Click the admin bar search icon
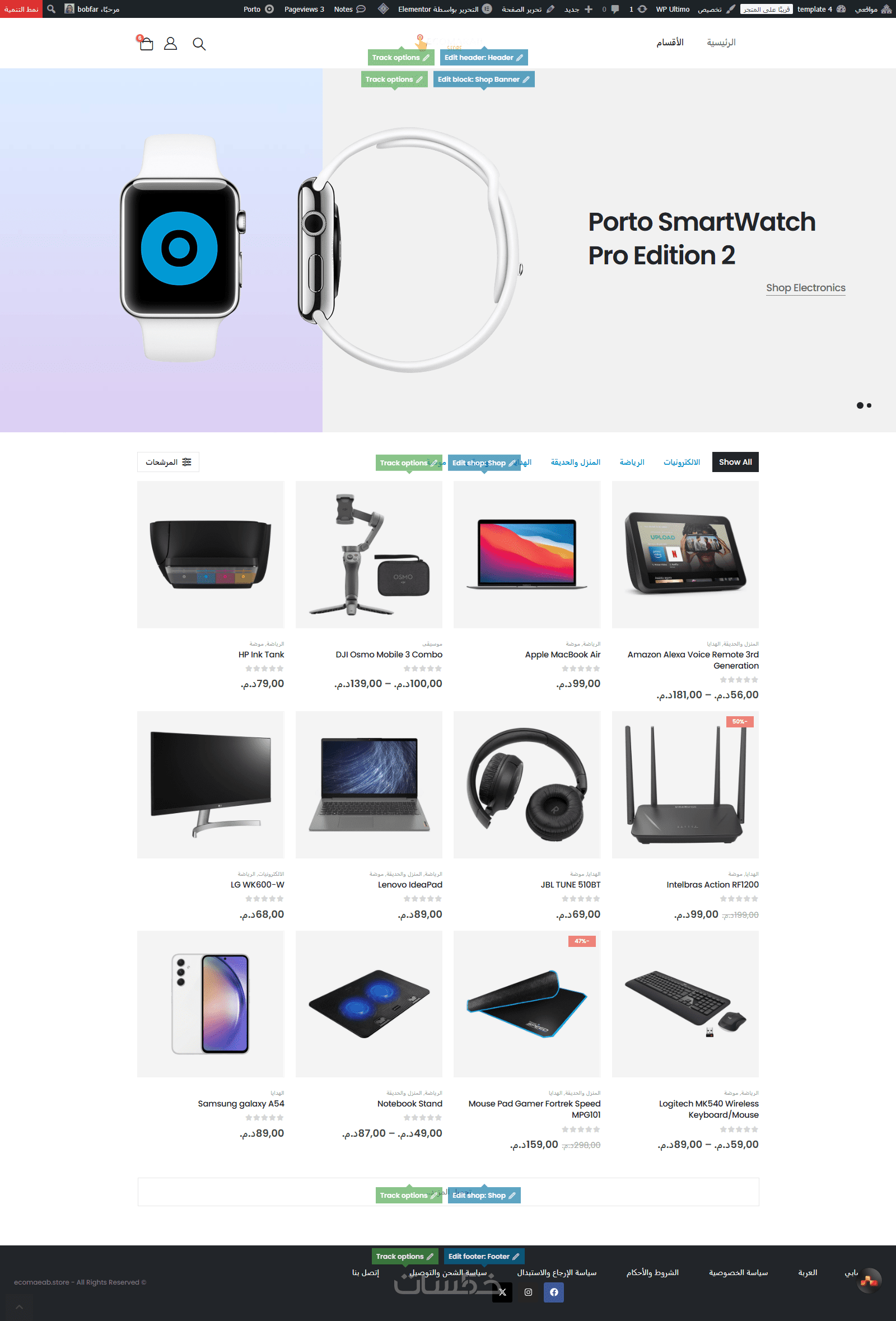The image size is (896, 1321). pos(51,9)
